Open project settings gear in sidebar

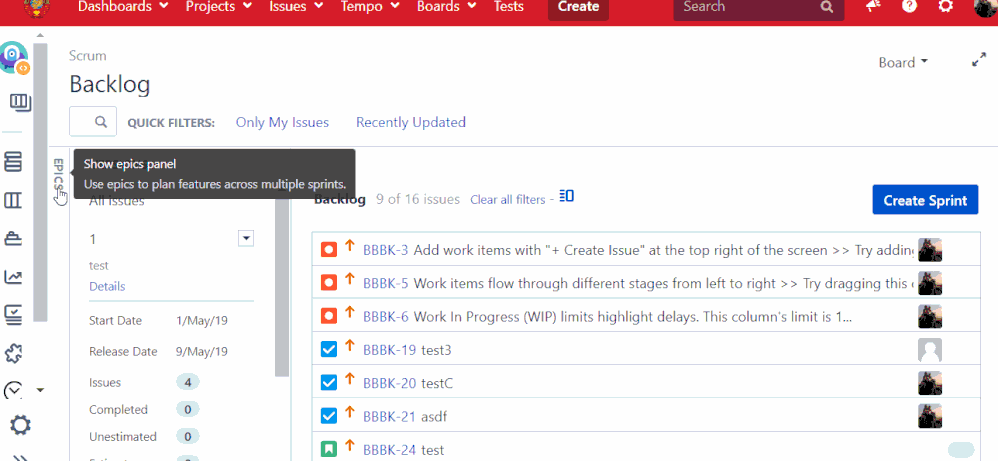tap(20, 425)
